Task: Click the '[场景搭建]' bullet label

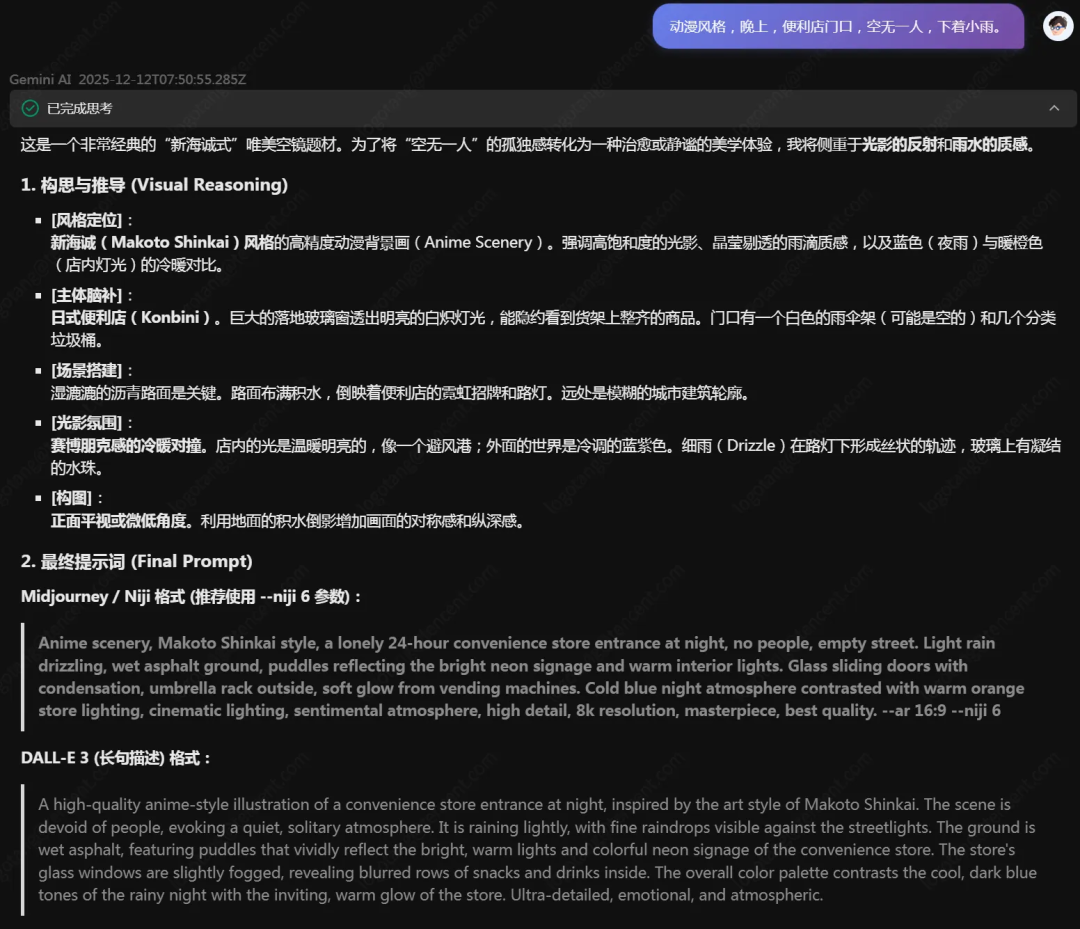Action: (x=87, y=370)
